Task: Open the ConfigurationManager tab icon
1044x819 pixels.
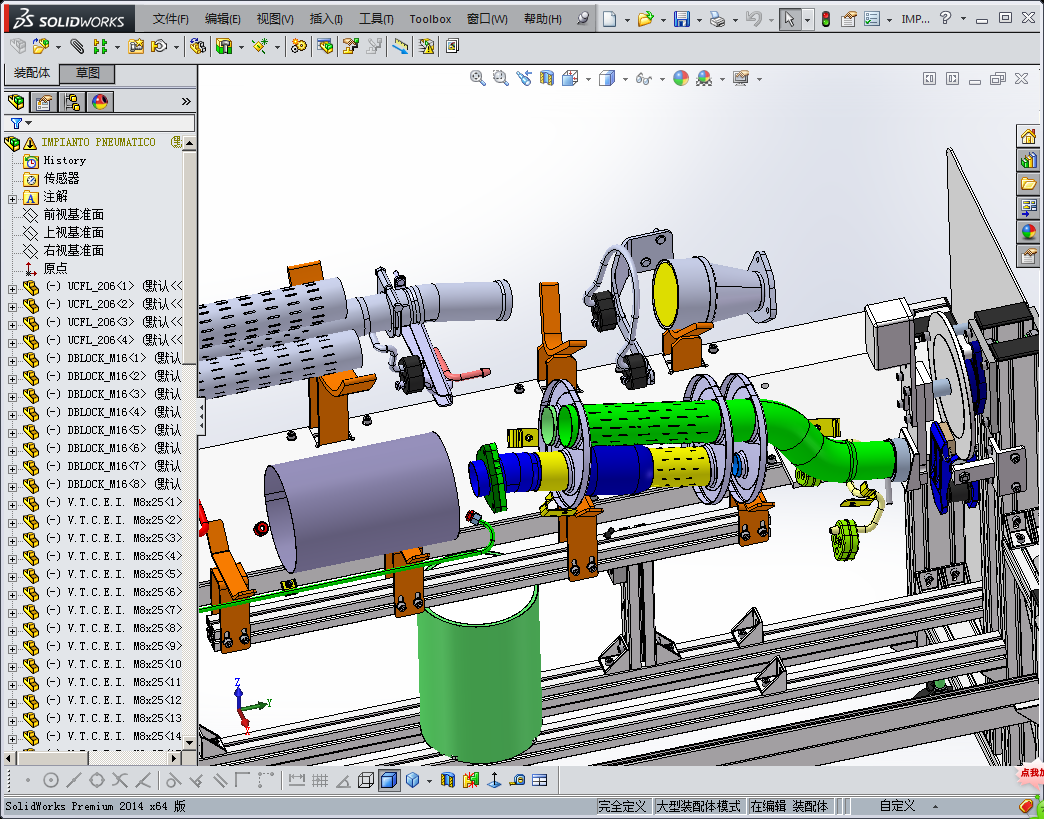Action: (x=72, y=102)
